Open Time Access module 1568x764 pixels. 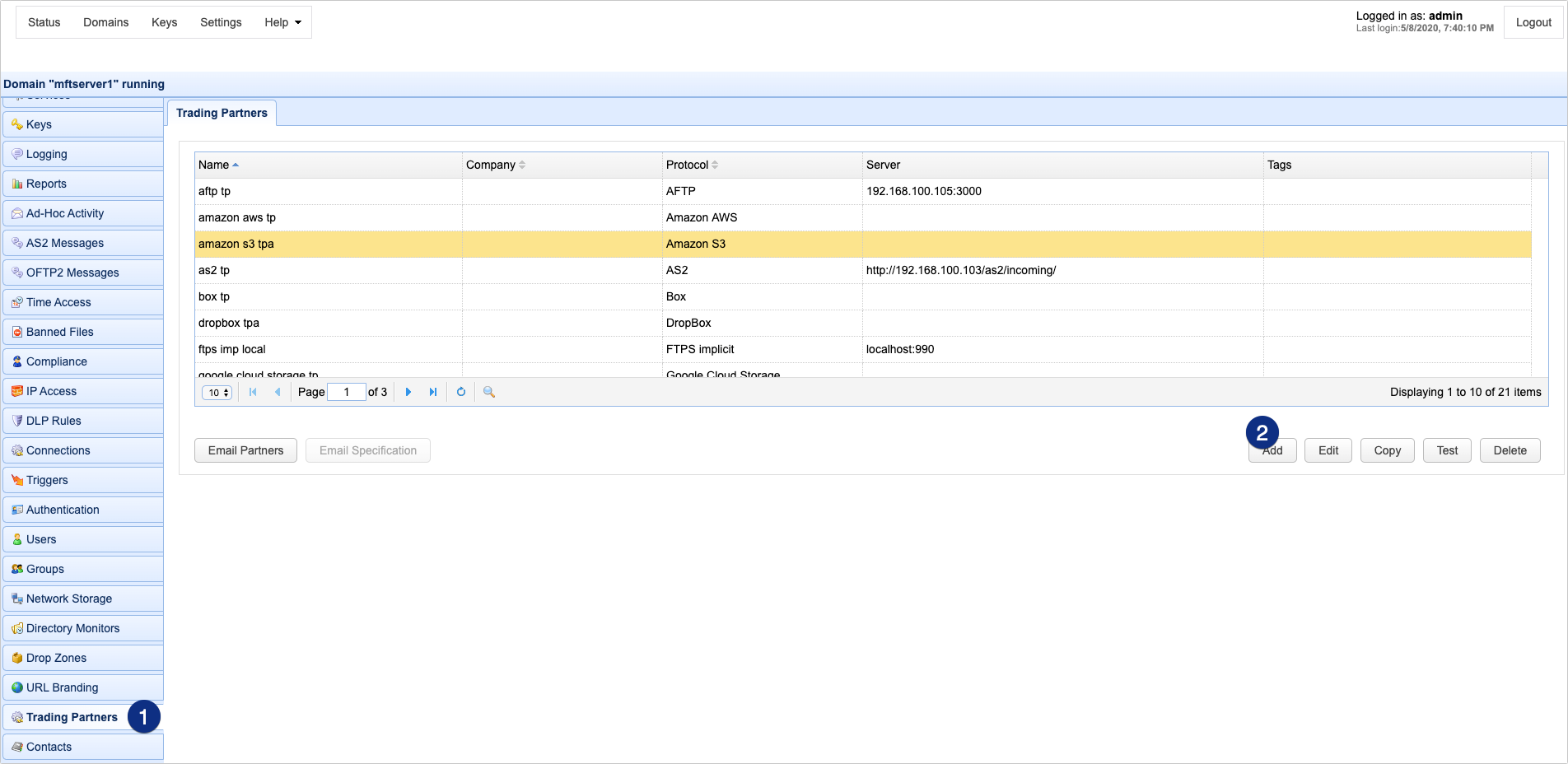[x=82, y=302]
